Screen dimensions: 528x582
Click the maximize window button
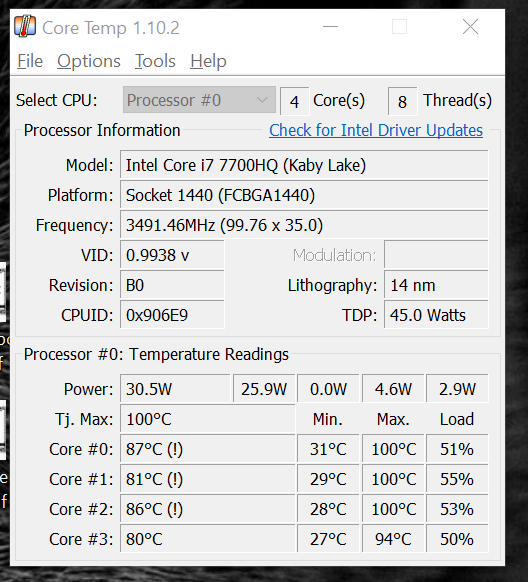(399, 27)
